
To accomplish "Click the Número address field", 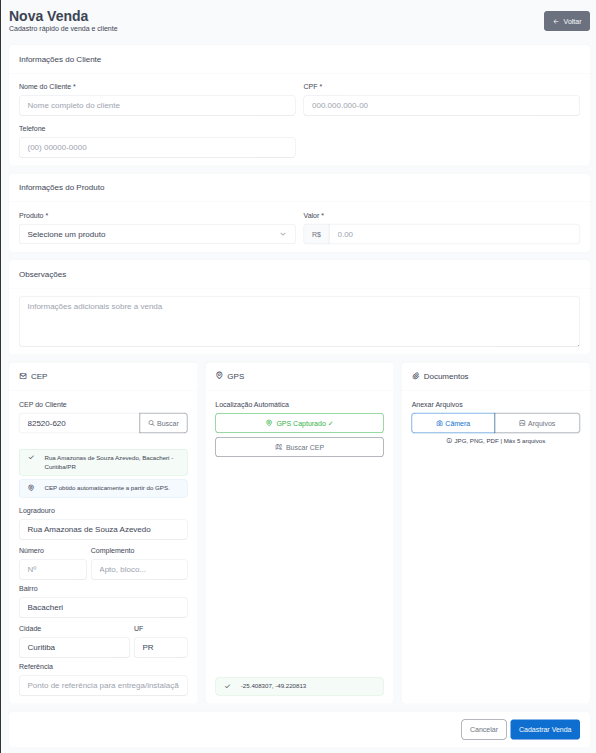I will tap(53, 570).
